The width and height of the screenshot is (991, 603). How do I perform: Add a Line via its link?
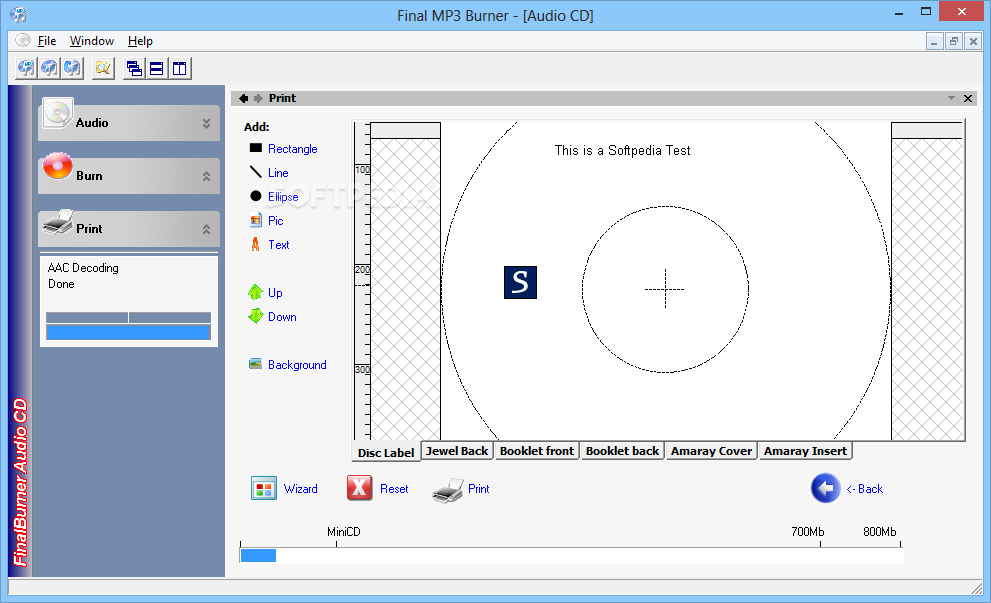(278, 173)
